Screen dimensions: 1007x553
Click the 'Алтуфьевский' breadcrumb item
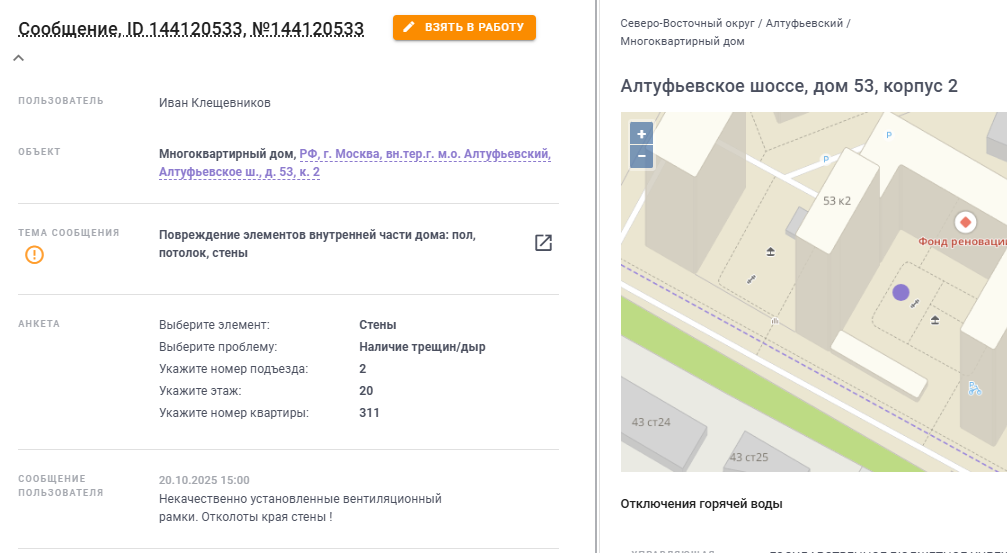click(x=804, y=22)
